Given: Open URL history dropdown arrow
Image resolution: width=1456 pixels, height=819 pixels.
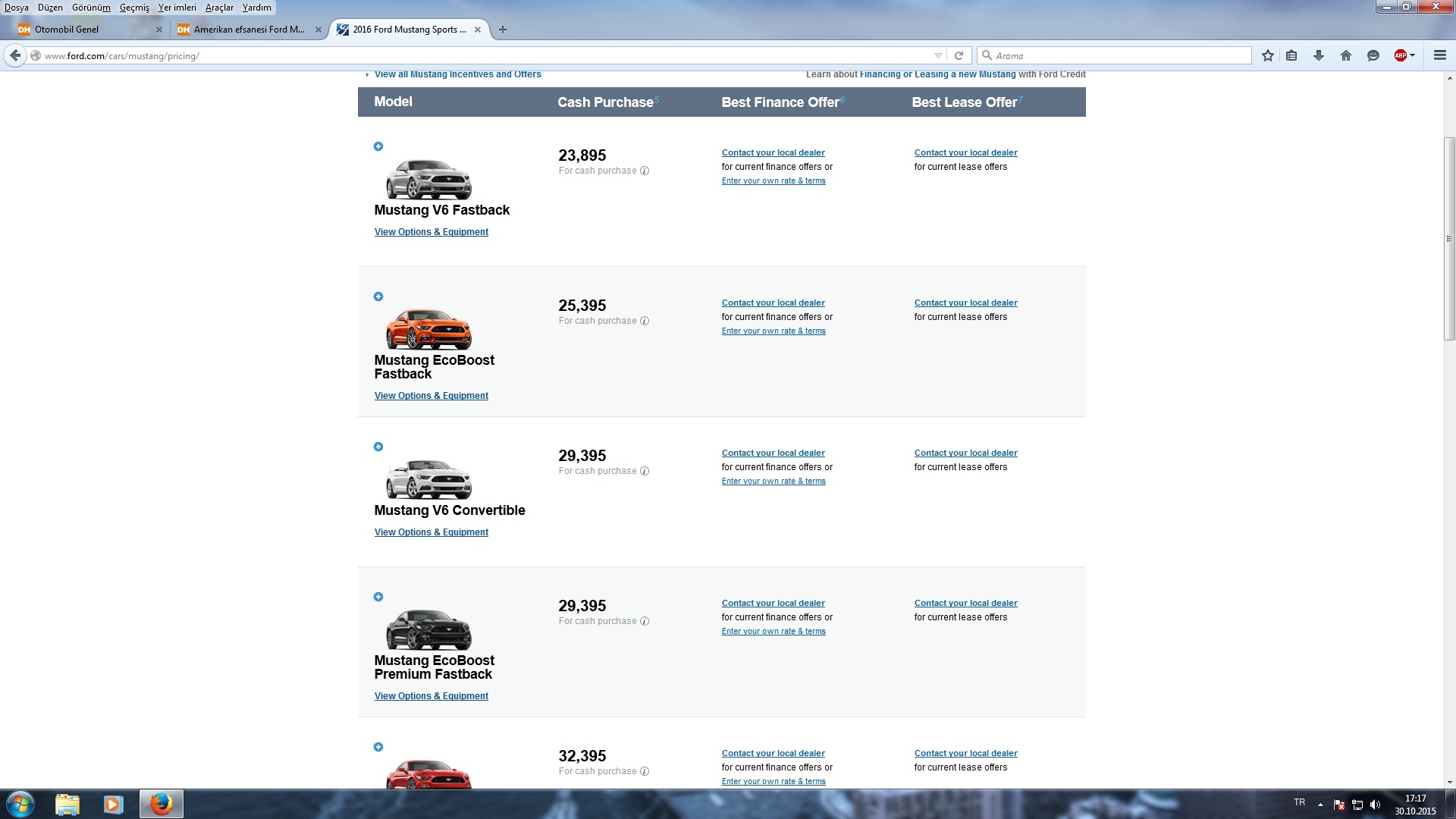Looking at the screenshot, I should 938,55.
